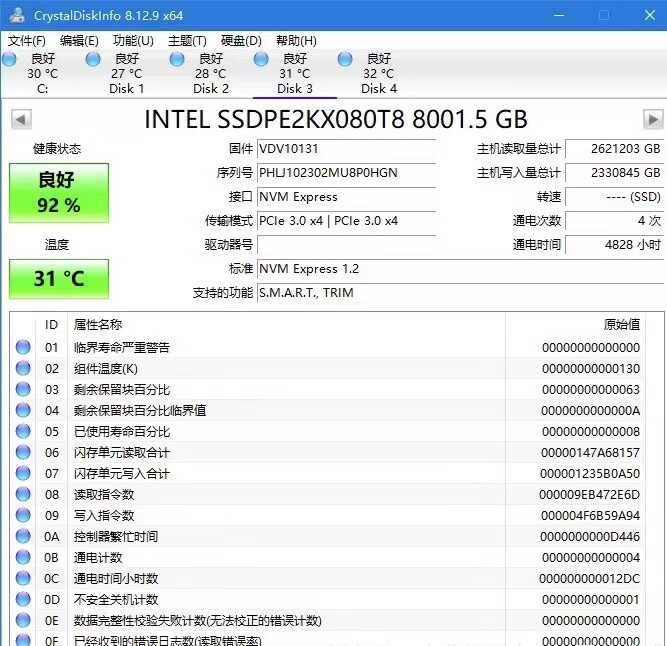The width and height of the screenshot is (667, 646).
Task: Open the 帮助(H) menu
Action: [296, 41]
